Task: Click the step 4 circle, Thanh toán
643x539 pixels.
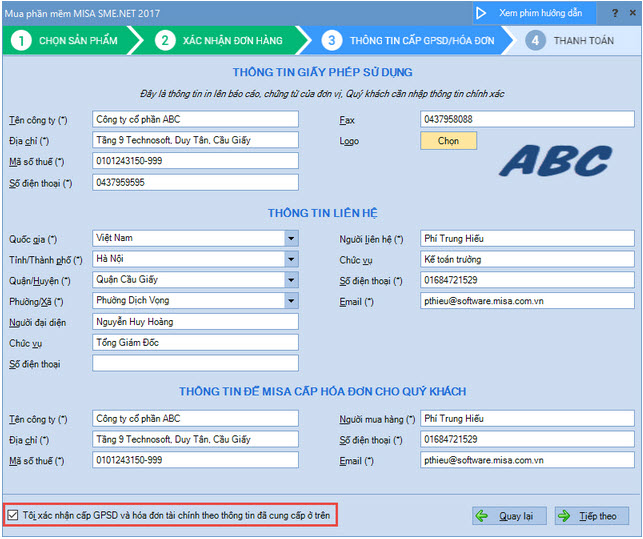Action: click(536, 41)
